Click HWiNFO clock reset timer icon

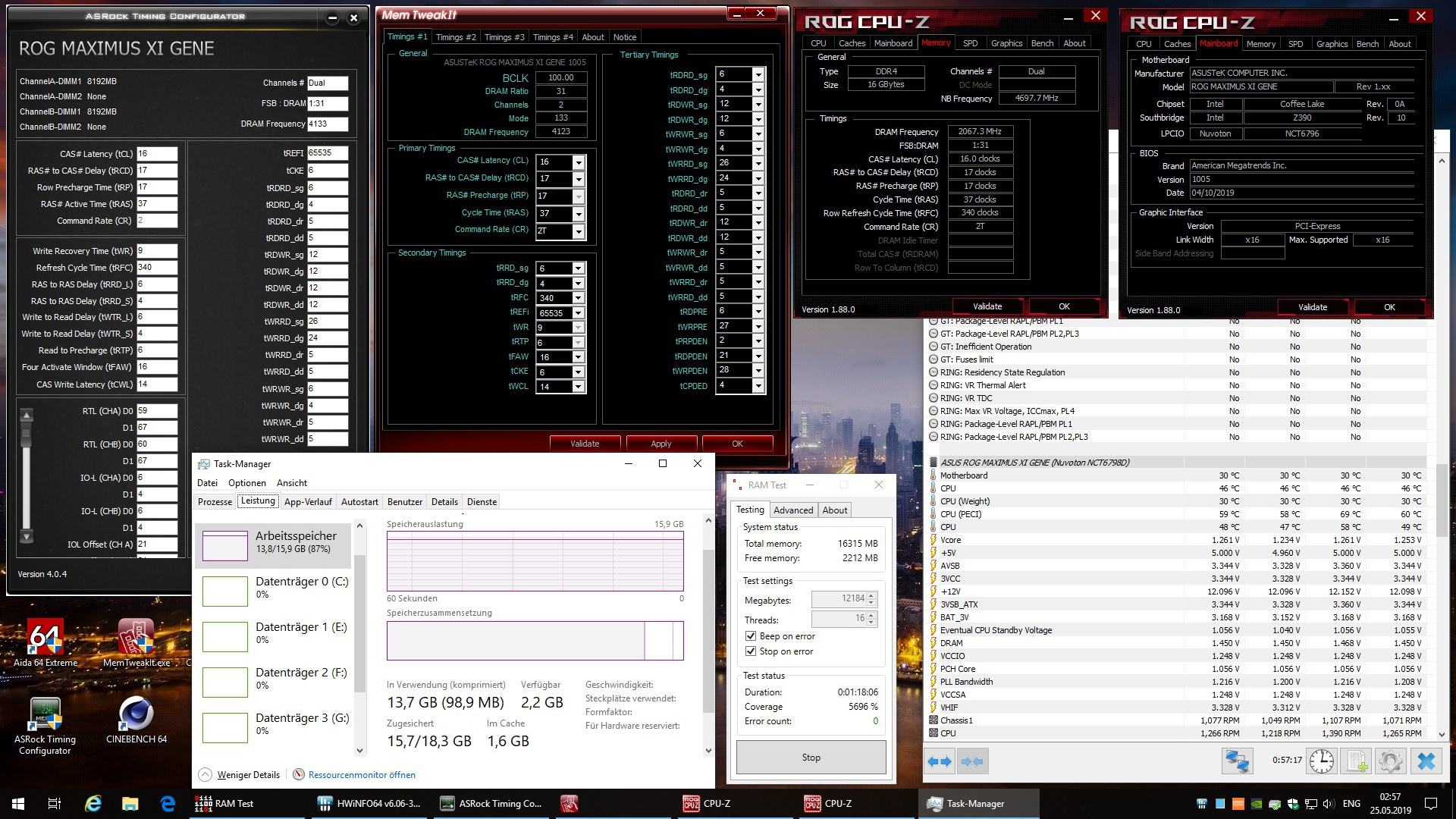(x=1322, y=761)
